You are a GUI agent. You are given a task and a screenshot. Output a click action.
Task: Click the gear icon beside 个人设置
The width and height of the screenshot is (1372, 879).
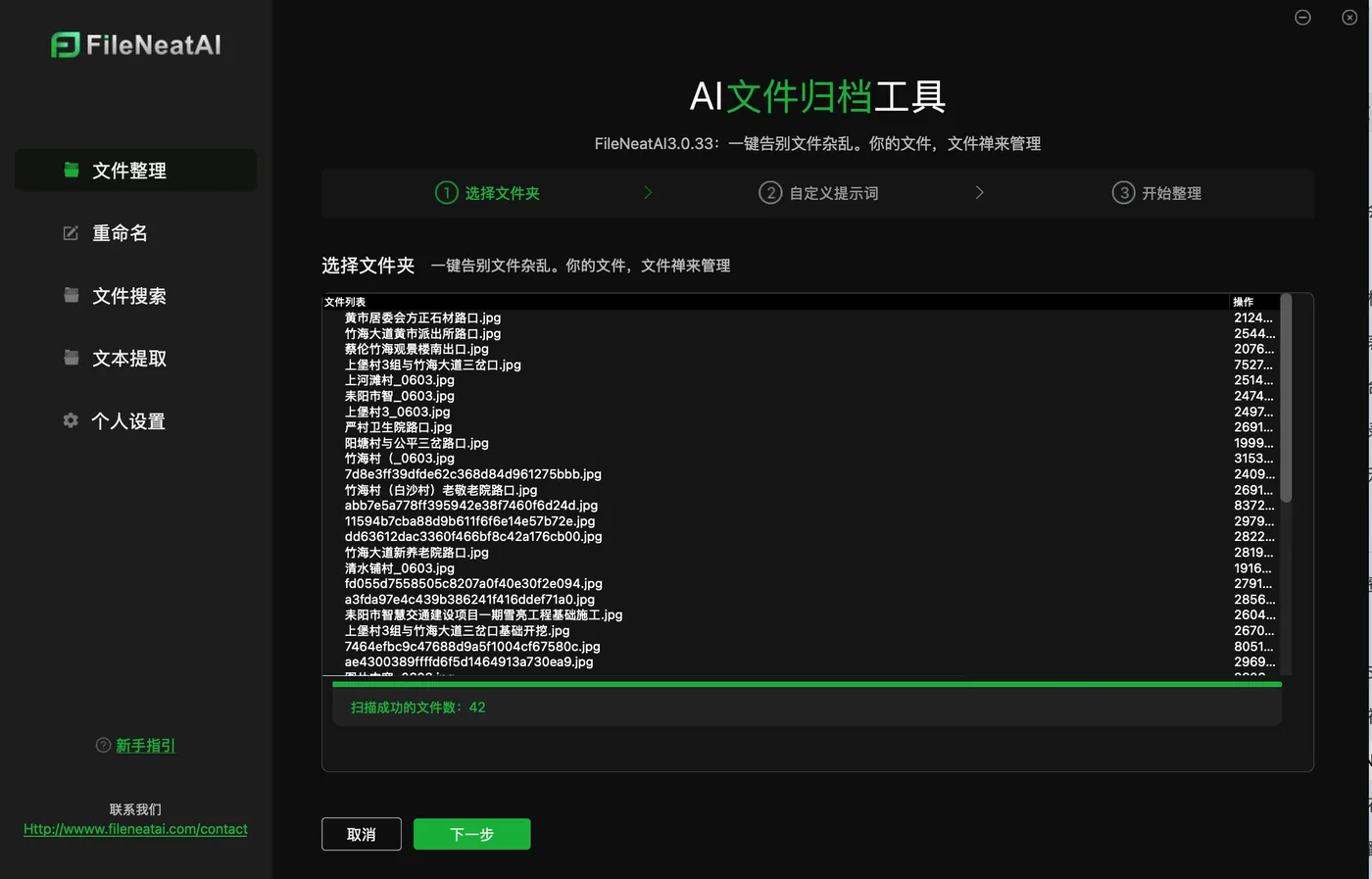point(71,420)
